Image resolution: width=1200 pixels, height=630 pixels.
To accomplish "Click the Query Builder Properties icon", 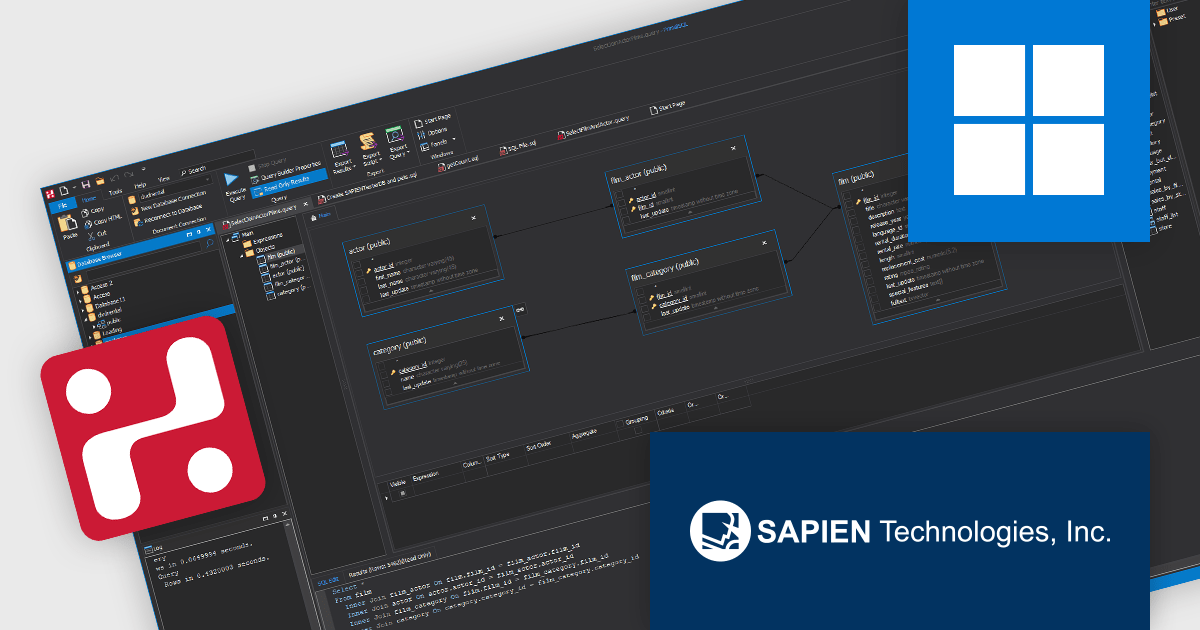I will (x=255, y=179).
